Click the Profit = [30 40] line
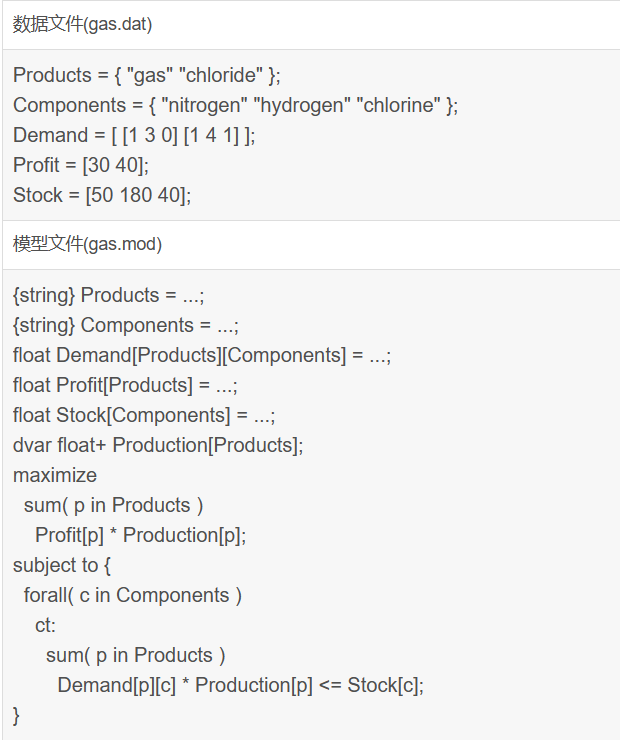This screenshot has height=740, width=620. click(x=81, y=166)
